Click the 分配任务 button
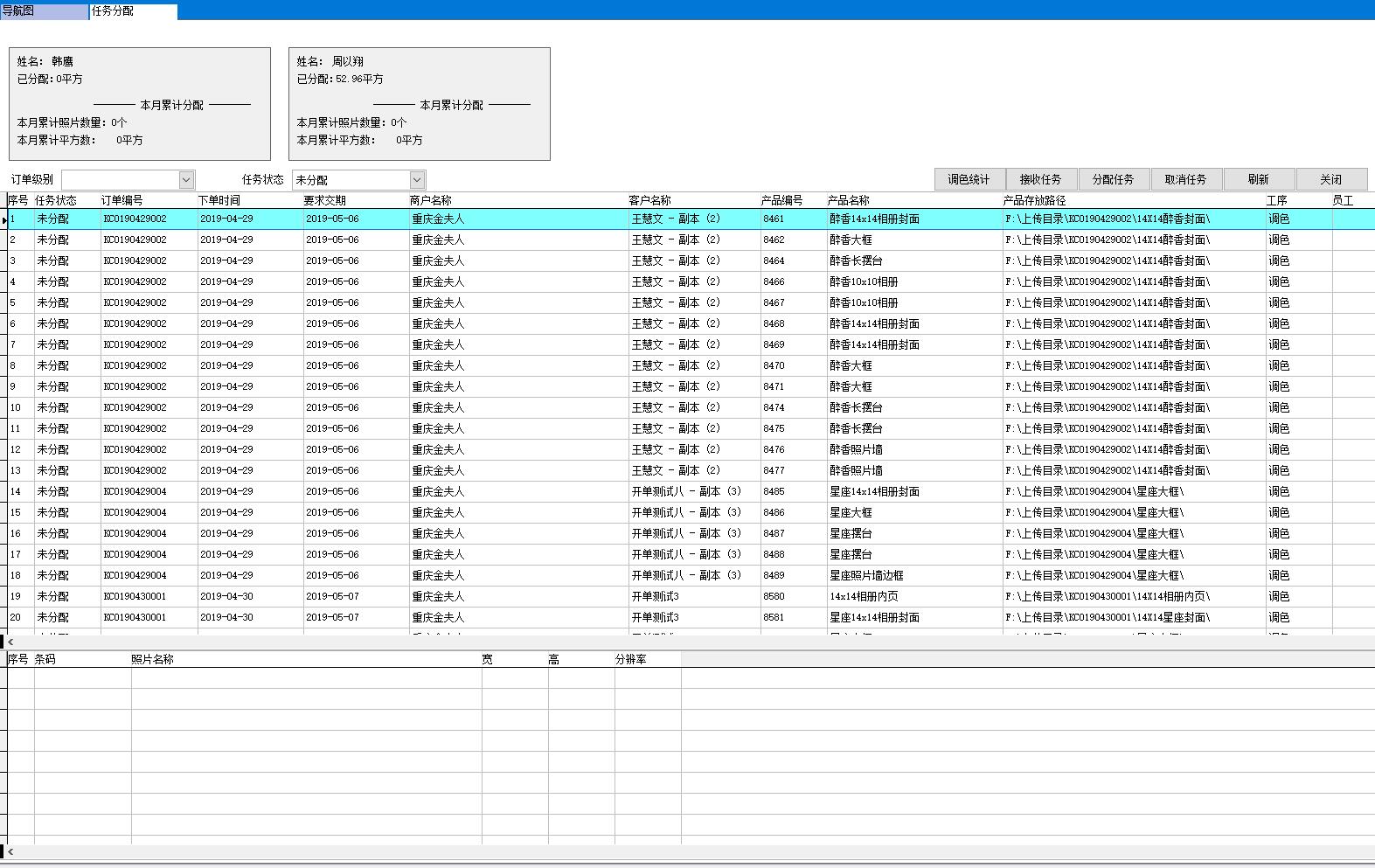 pos(1113,179)
